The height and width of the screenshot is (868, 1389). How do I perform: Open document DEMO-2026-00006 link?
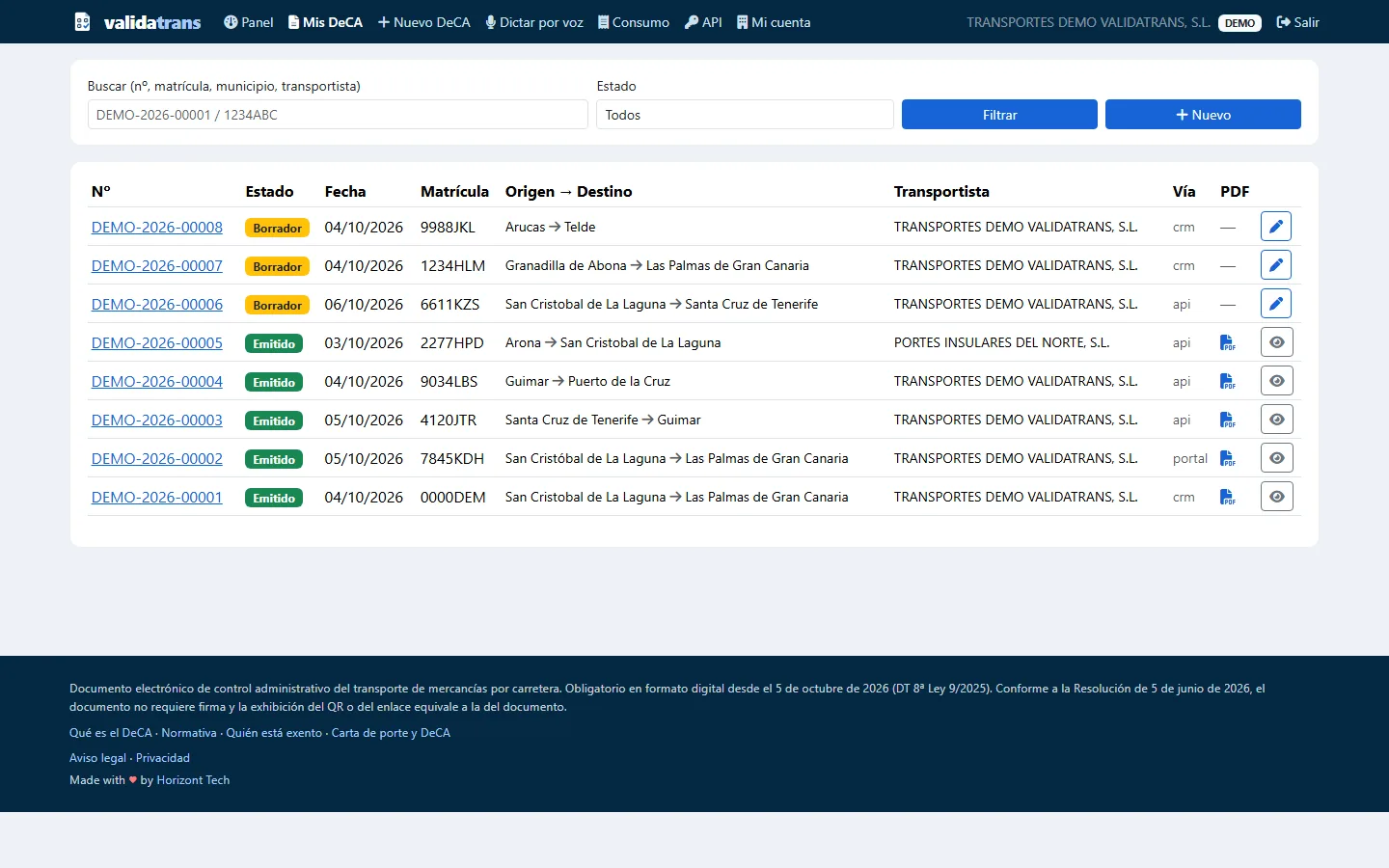(157, 305)
